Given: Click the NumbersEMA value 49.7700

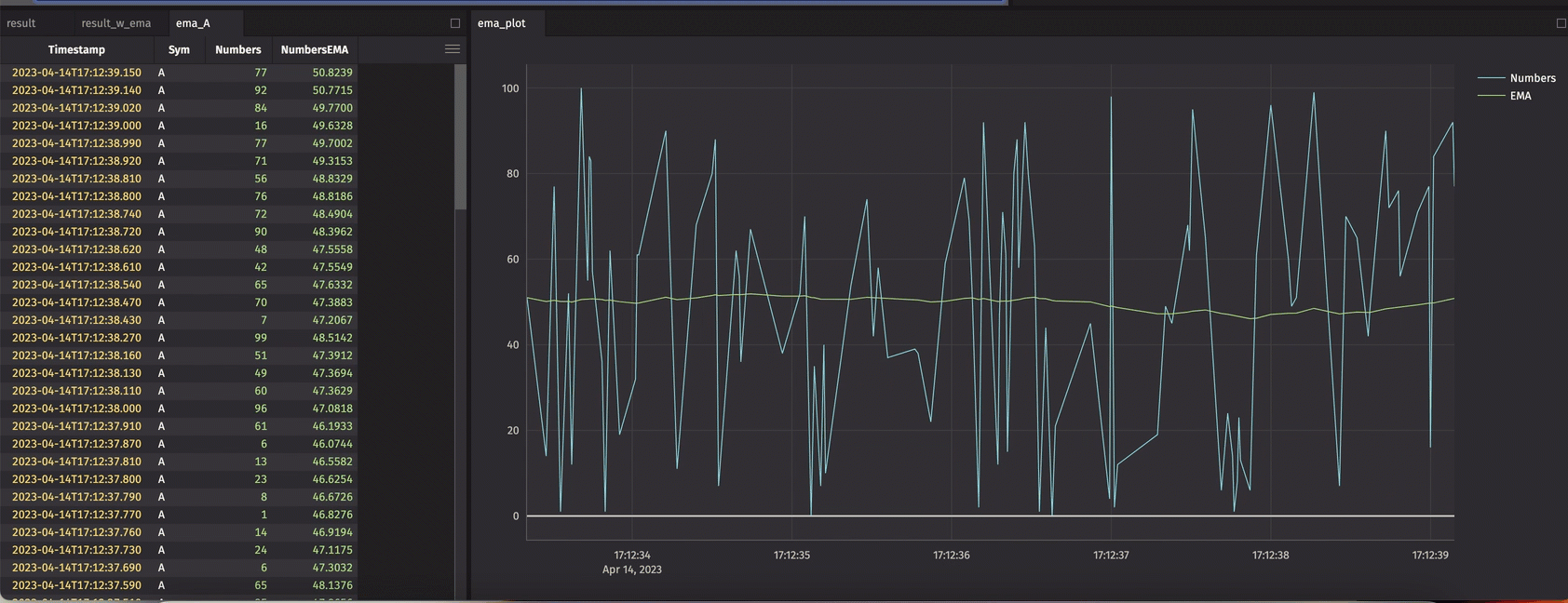Looking at the screenshot, I should tap(332, 108).
